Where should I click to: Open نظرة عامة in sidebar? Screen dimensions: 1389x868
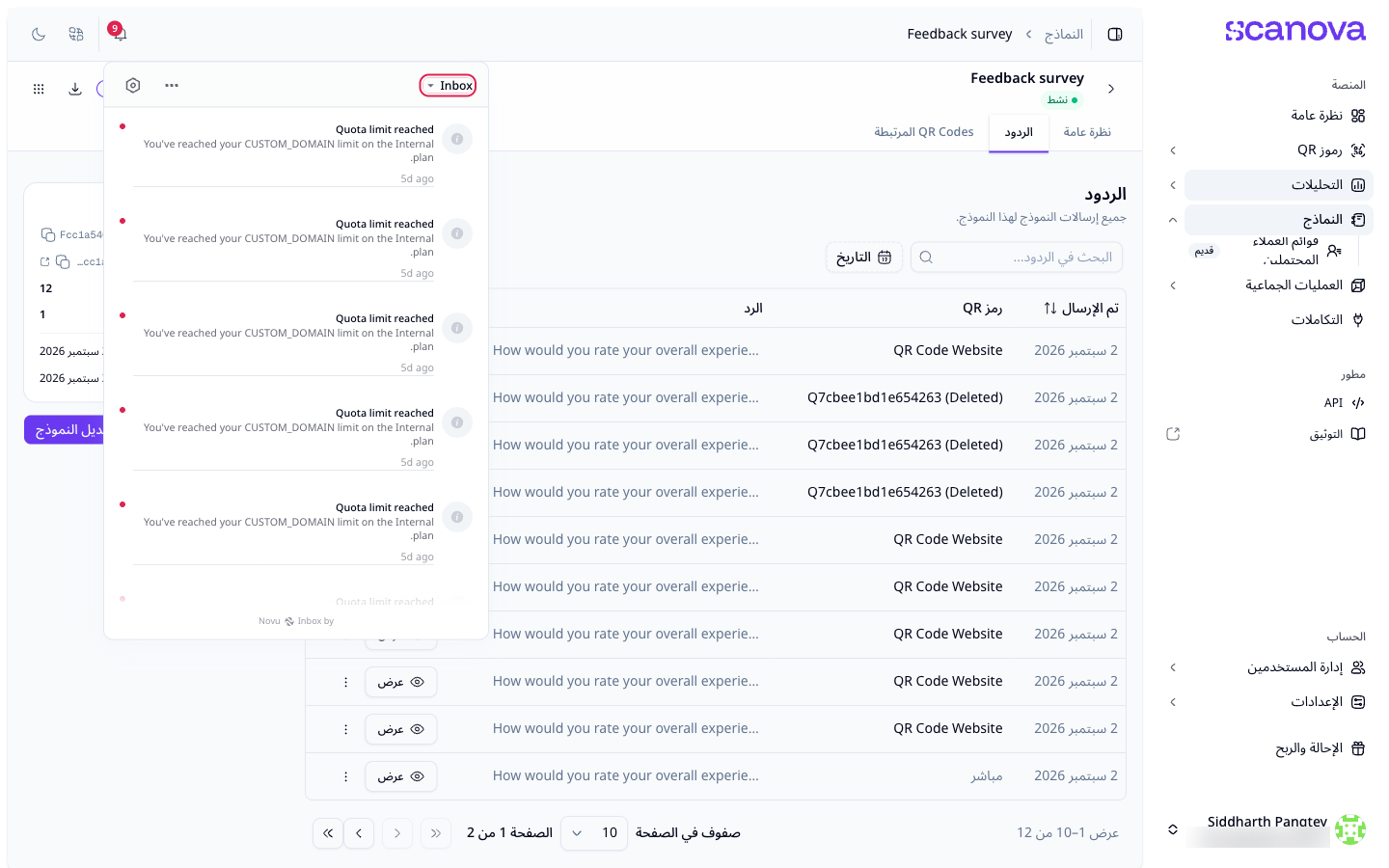coord(1279,116)
